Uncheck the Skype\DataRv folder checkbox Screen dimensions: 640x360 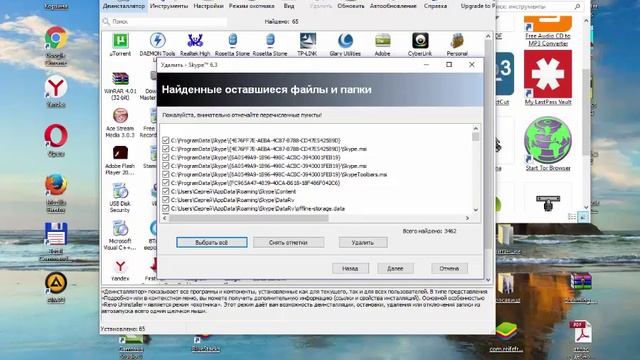pos(165,200)
